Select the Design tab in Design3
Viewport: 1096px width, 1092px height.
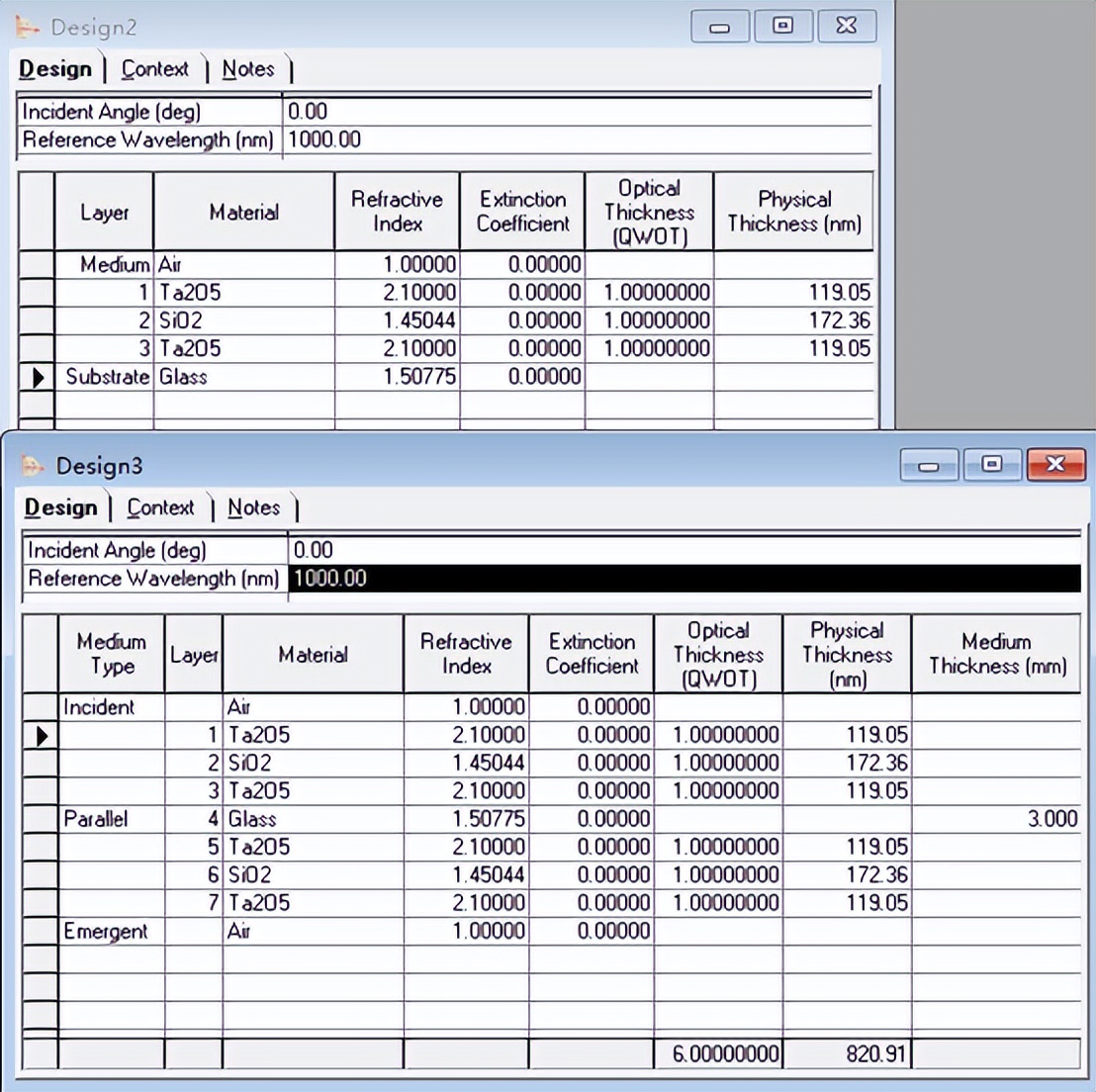point(62,507)
